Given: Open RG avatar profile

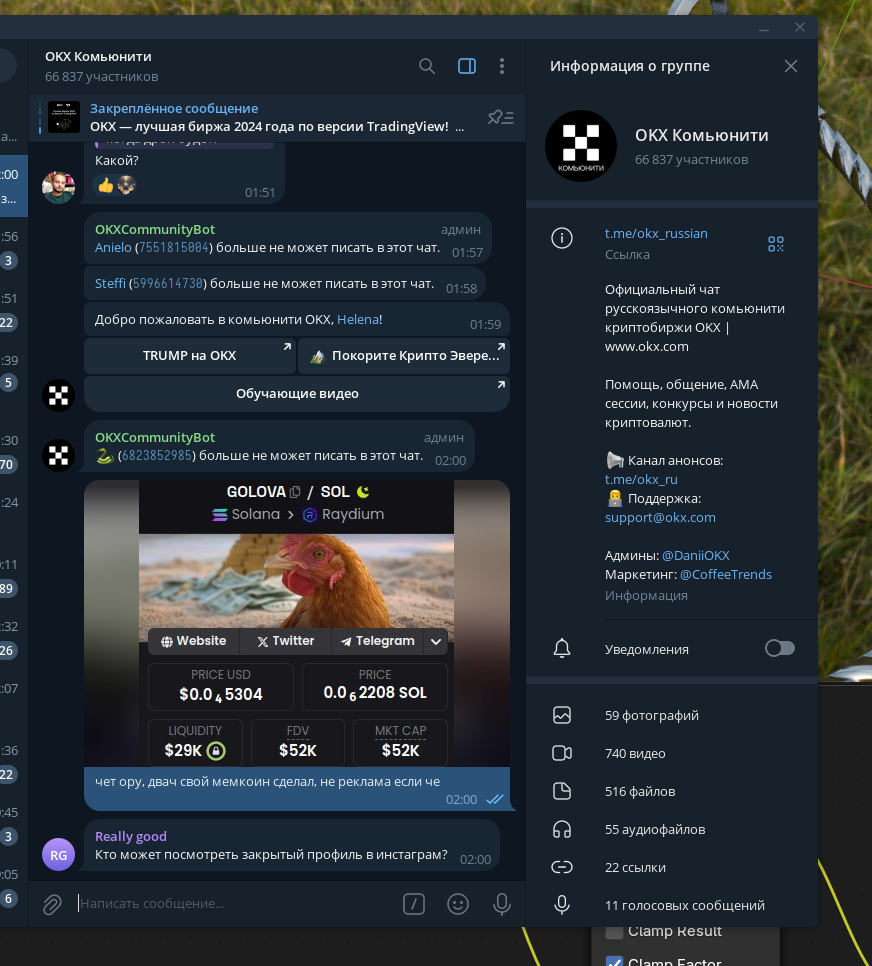Looking at the screenshot, I should tap(59, 854).
